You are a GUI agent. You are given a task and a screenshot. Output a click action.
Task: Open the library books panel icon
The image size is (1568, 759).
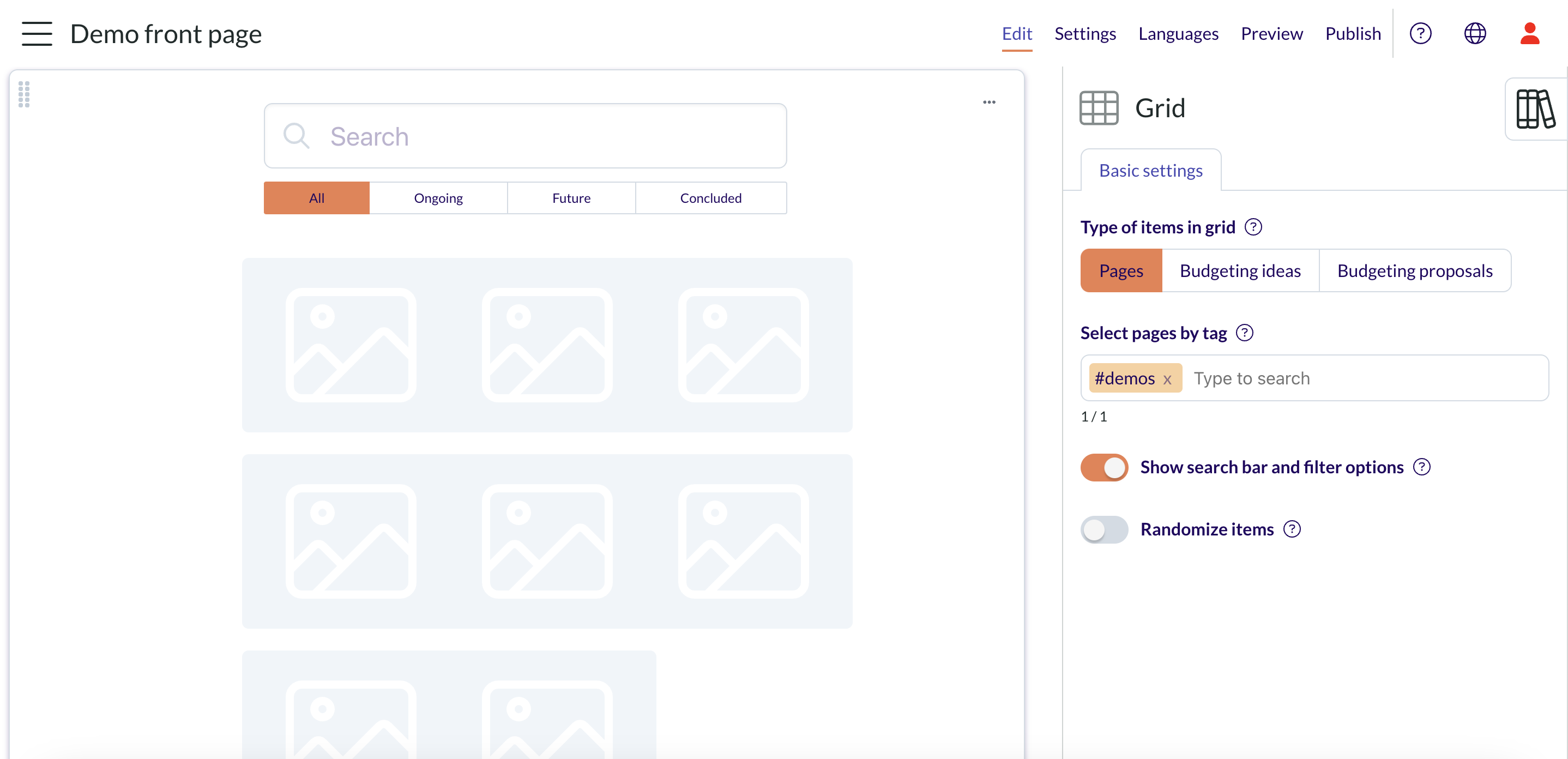click(x=1535, y=109)
